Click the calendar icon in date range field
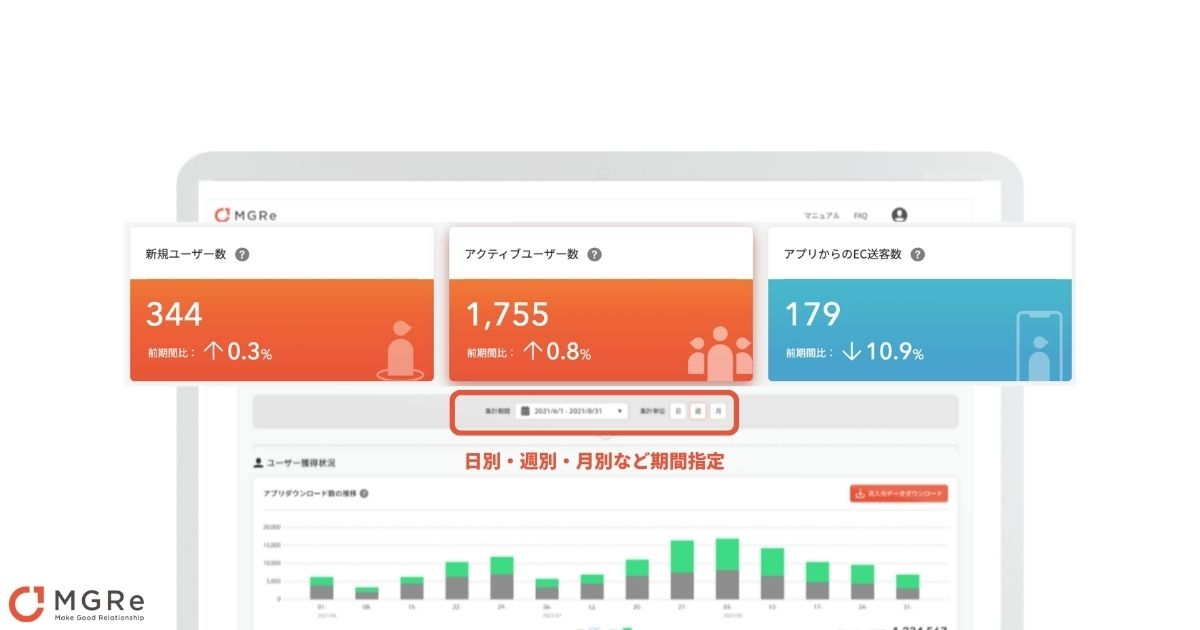This screenshot has width=1200, height=630. (525, 411)
